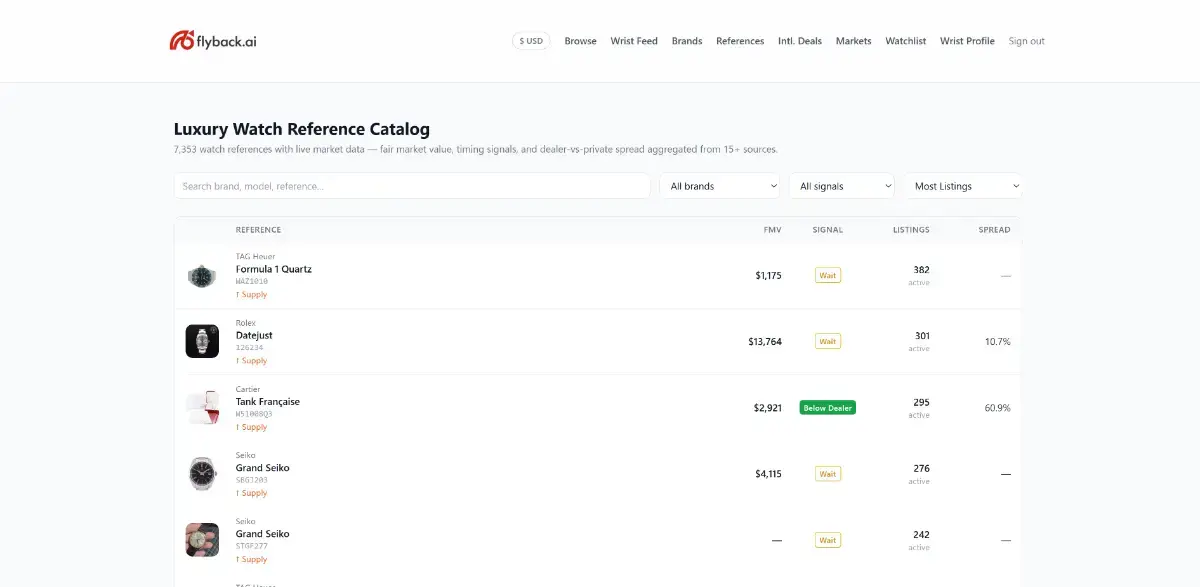Viewport: 1200px width, 587px height.
Task: Open the $ USD currency selector
Action: pyautogui.click(x=531, y=41)
